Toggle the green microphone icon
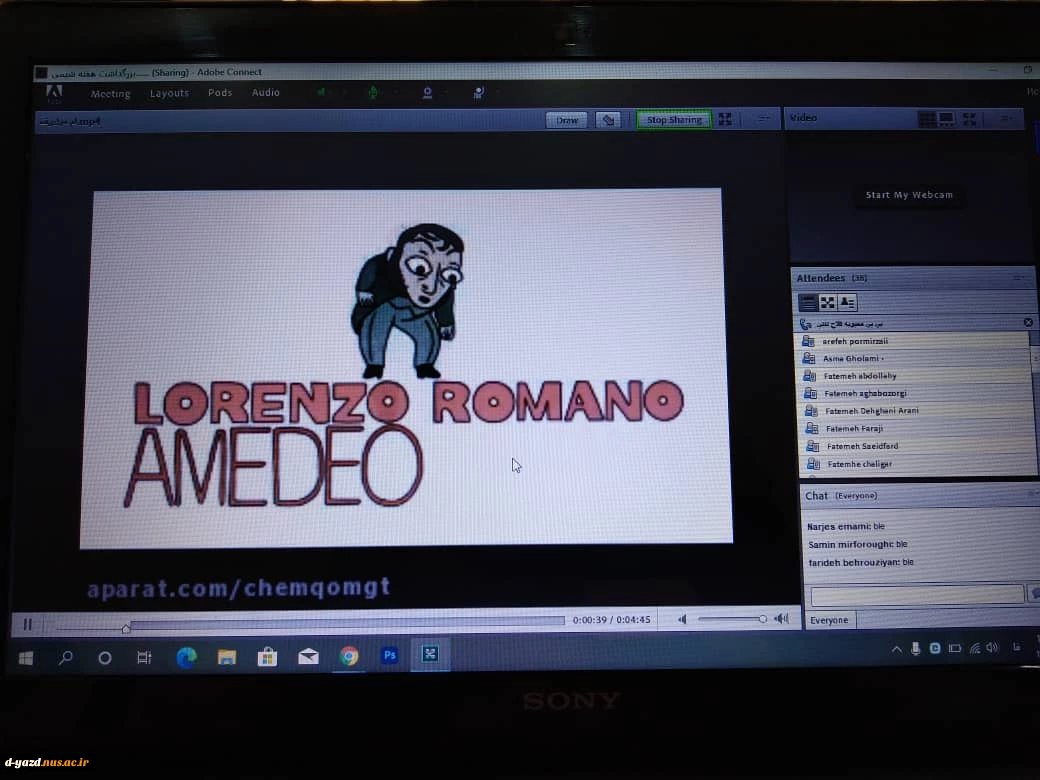The width and height of the screenshot is (1040, 780). (373, 93)
